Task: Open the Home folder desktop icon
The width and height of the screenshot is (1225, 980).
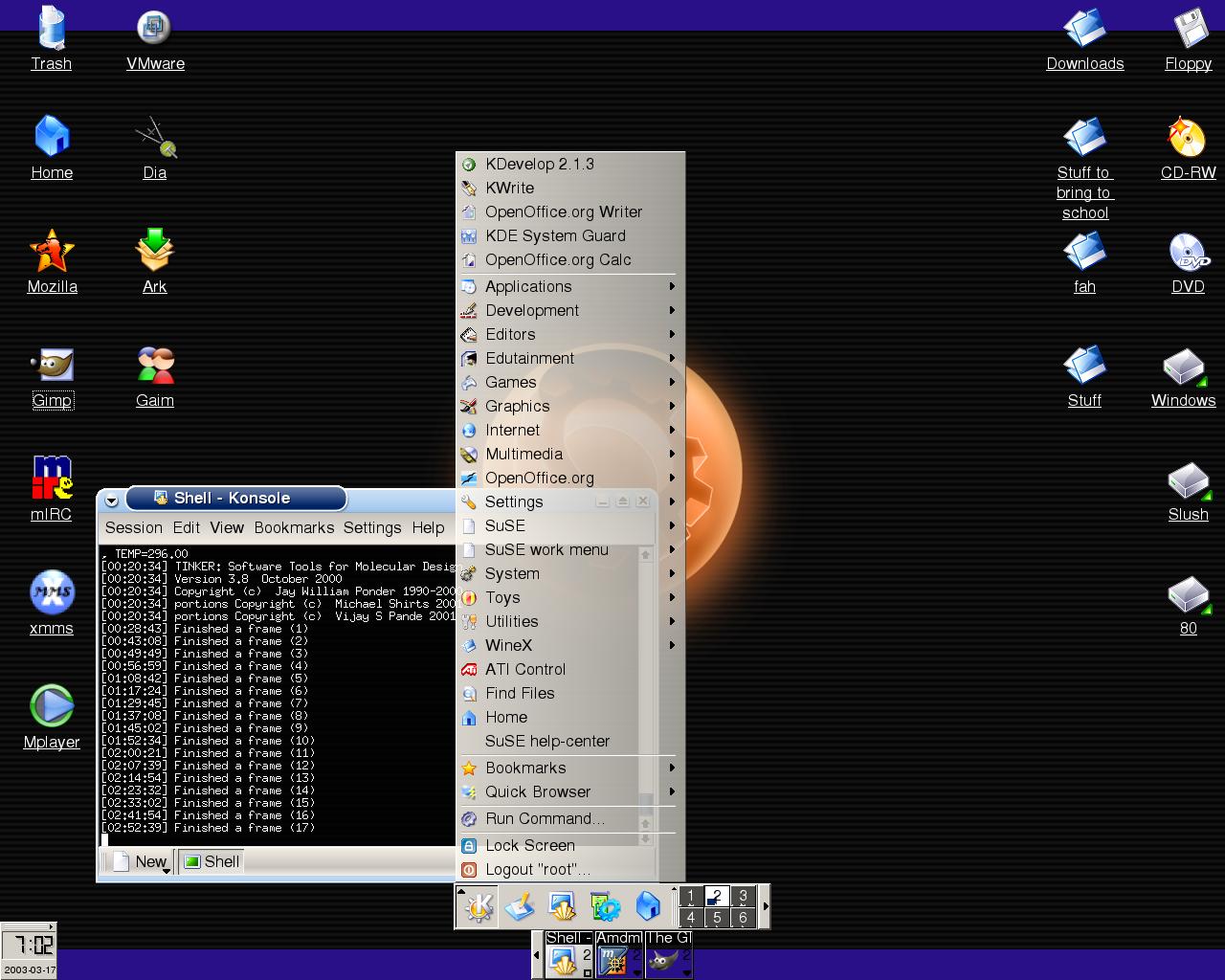Action: pos(52,147)
